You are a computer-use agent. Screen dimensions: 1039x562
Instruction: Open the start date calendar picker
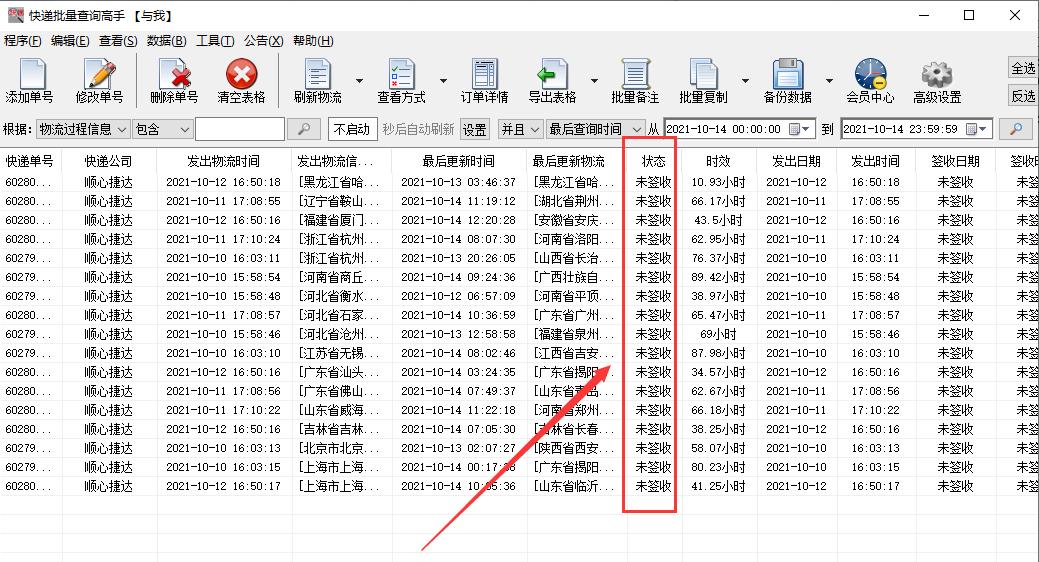pyautogui.click(x=800, y=129)
